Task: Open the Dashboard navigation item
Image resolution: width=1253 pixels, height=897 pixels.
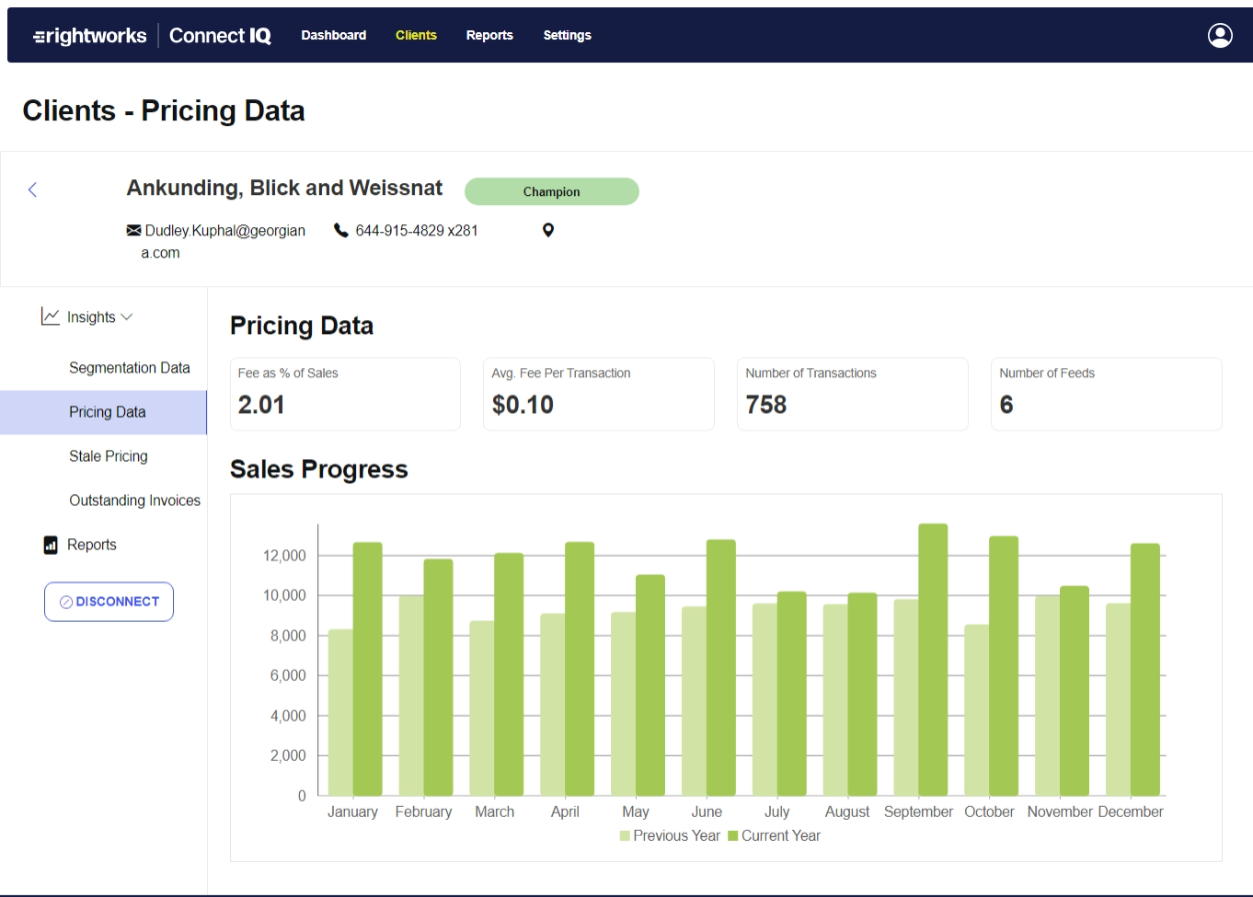Action: click(x=333, y=35)
